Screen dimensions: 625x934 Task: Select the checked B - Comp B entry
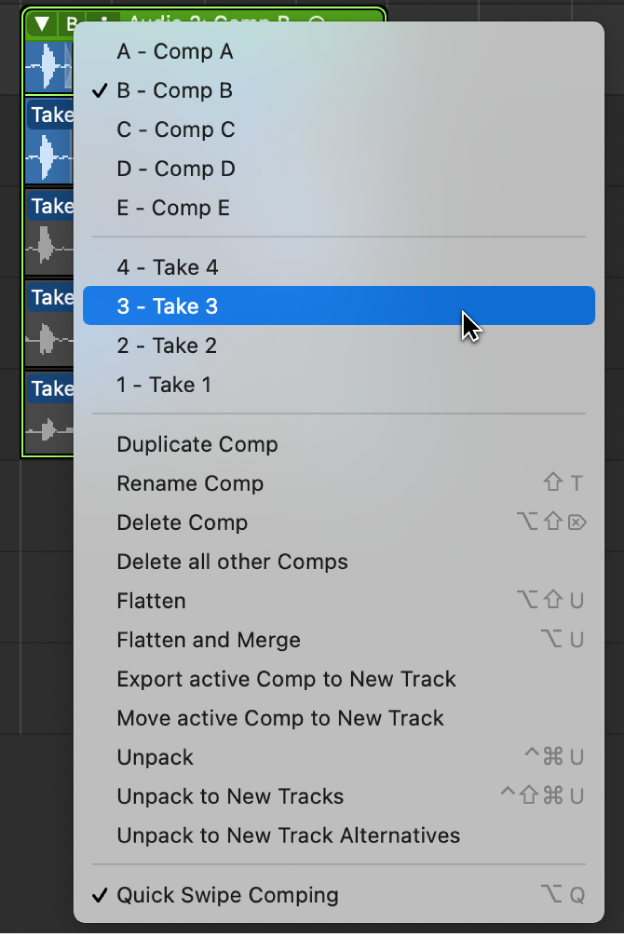pyautogui.click(x=174, y=91)
